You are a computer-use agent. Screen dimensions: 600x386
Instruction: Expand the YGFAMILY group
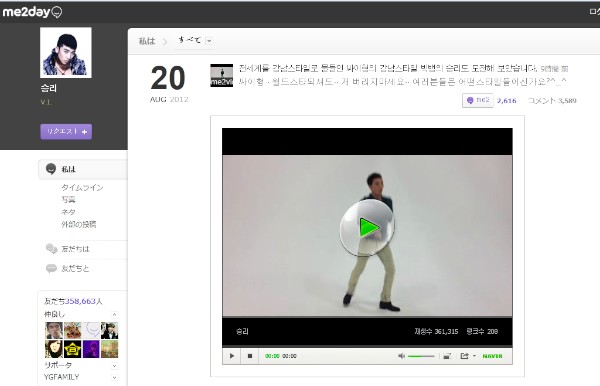pos(114,378)
